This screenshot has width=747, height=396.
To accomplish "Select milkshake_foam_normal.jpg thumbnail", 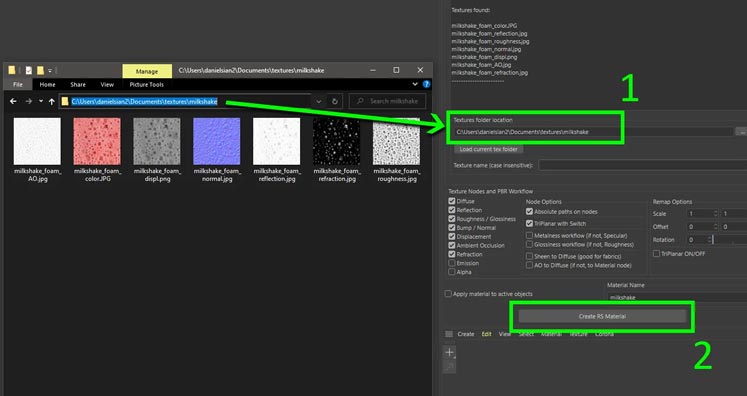I will coord(217,141).
